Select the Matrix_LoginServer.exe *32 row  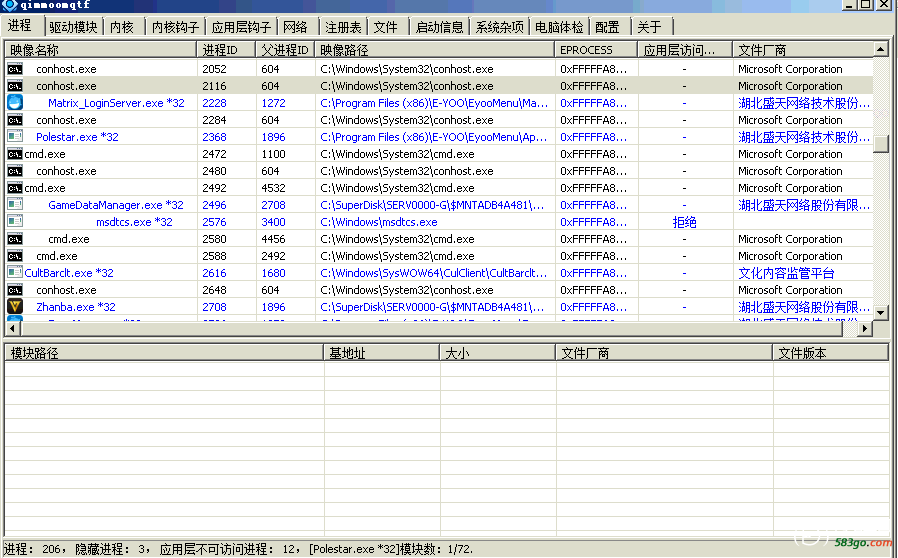439,103
